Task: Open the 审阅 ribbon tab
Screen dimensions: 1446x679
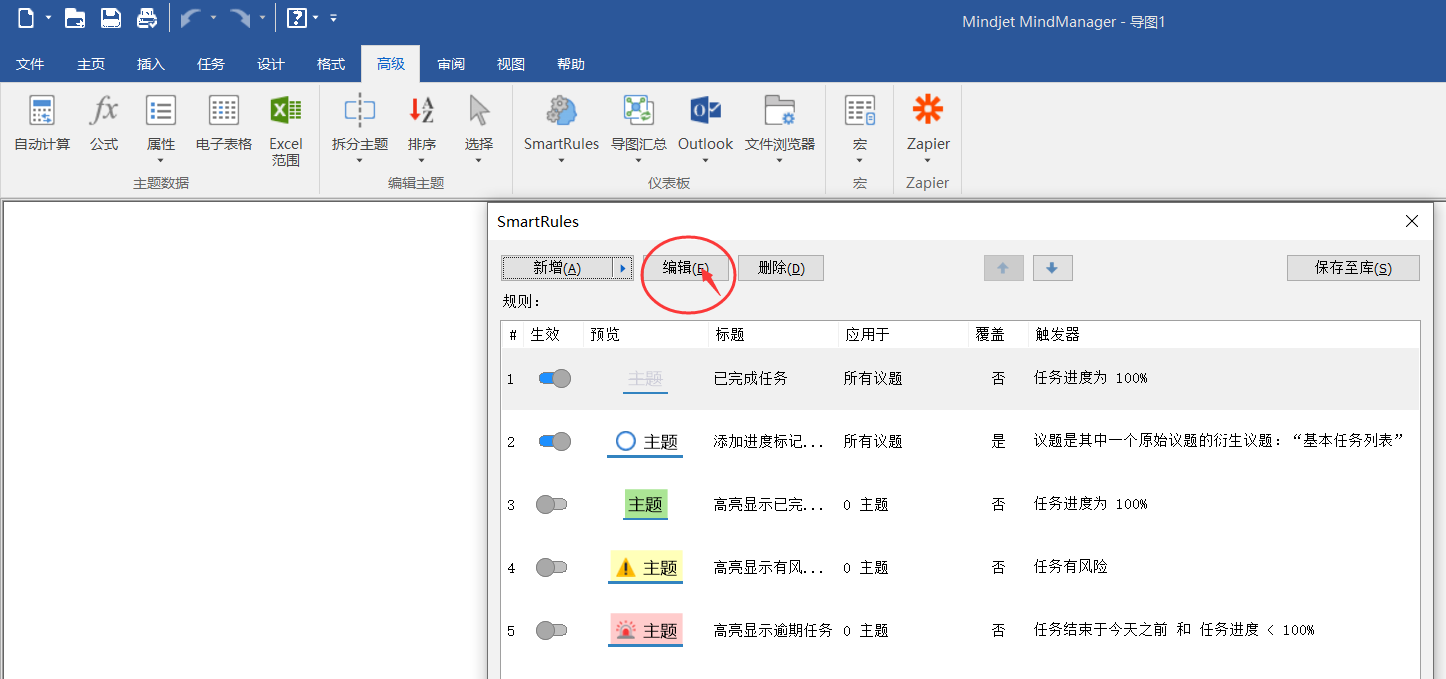Action: tap(450, 63)
